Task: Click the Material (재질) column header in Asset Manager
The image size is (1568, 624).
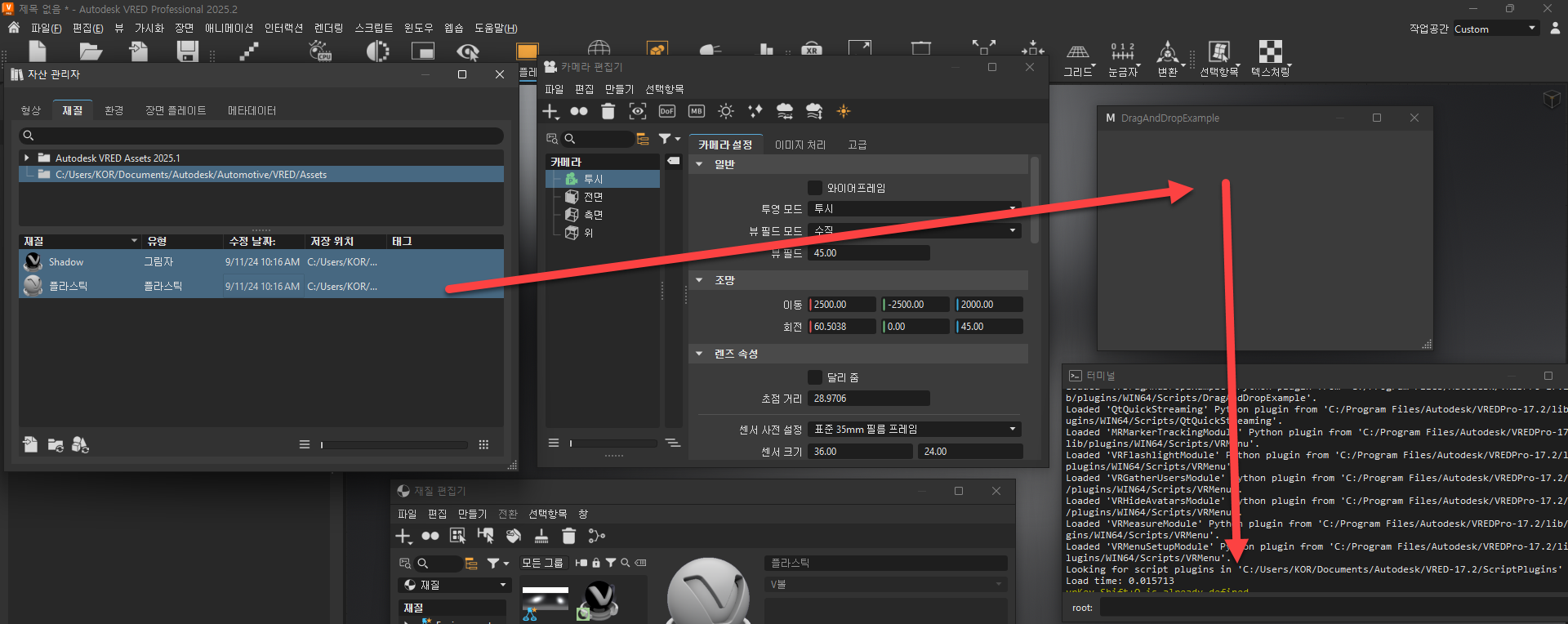Action: coord(80,241)
